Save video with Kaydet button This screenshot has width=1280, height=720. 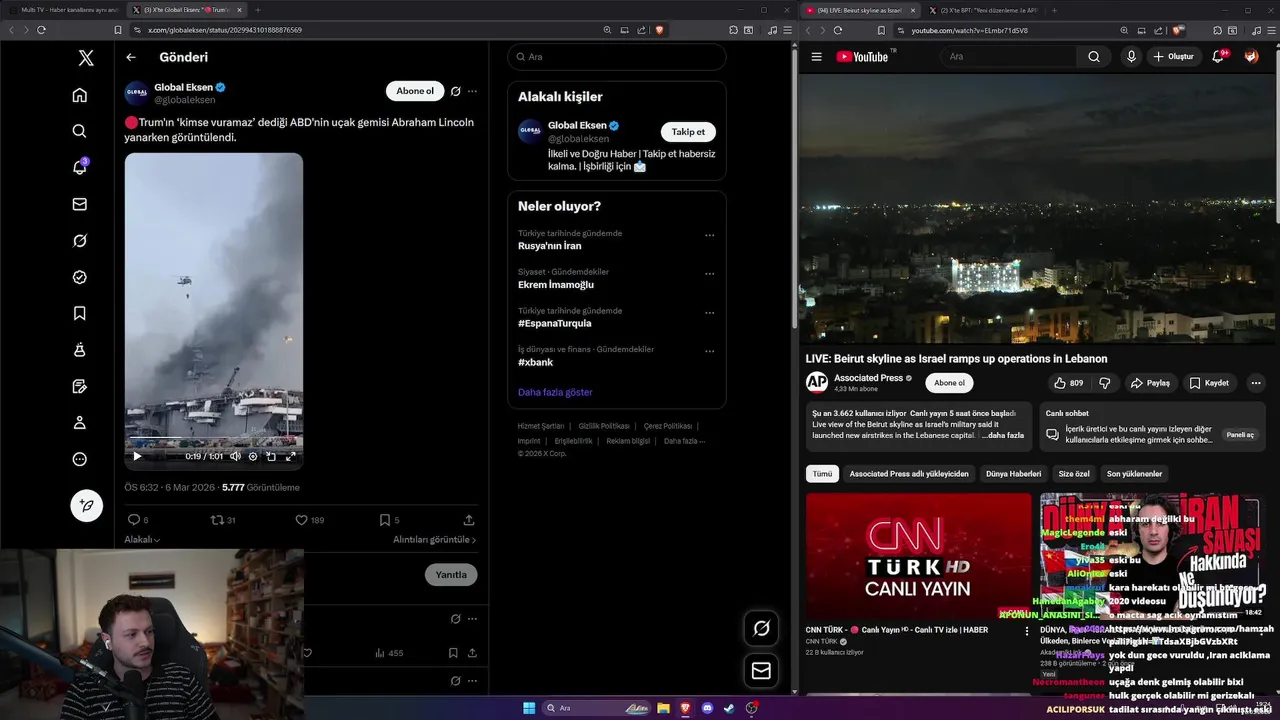[x=1209, y=383]
